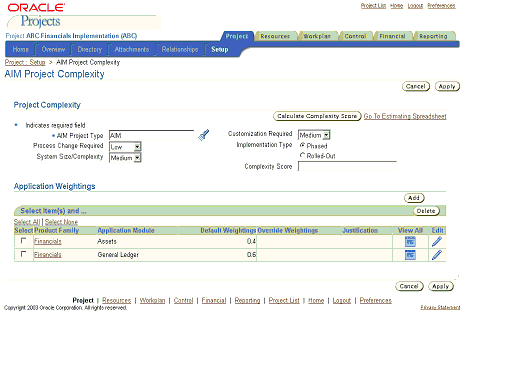Screen dimensions: 512x384
Task: Open the footer Home link
Action: (316, 300)
